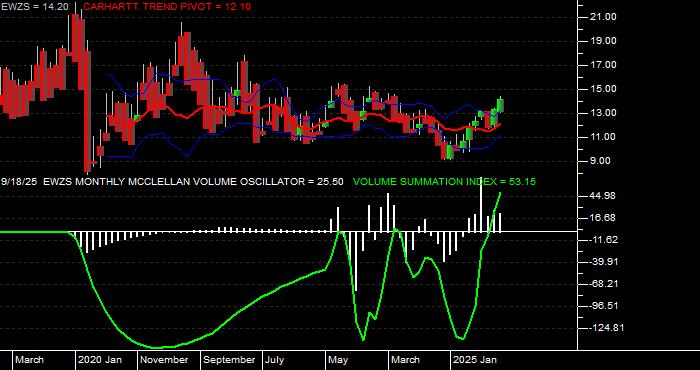
Task: Select the 19.00 price axis value
Action: pos(603,41)
